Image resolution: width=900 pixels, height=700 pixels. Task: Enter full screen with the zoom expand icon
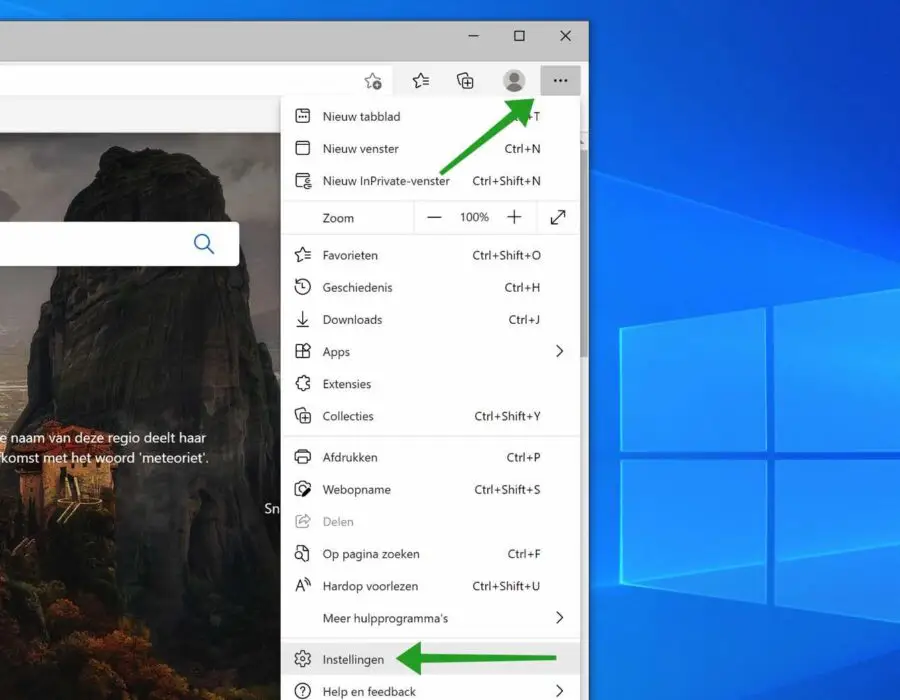point(558,217)
